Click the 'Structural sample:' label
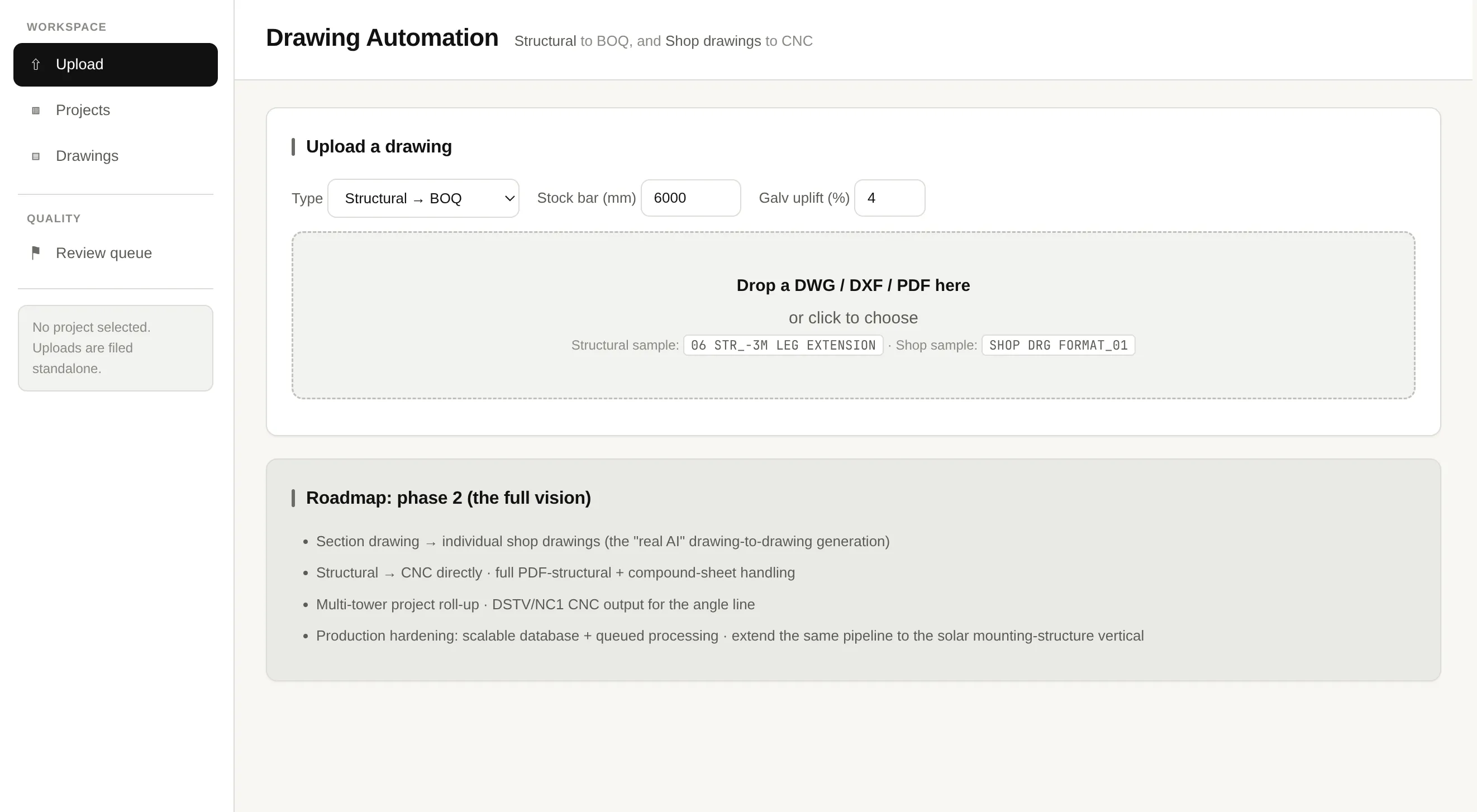1477x812 pixels. [625, 346]
